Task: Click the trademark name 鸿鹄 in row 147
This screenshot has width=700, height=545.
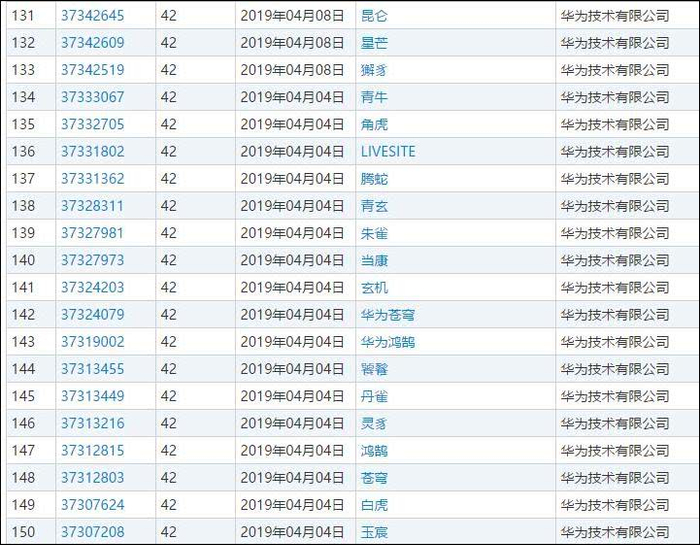Action: tap(374, 451)
